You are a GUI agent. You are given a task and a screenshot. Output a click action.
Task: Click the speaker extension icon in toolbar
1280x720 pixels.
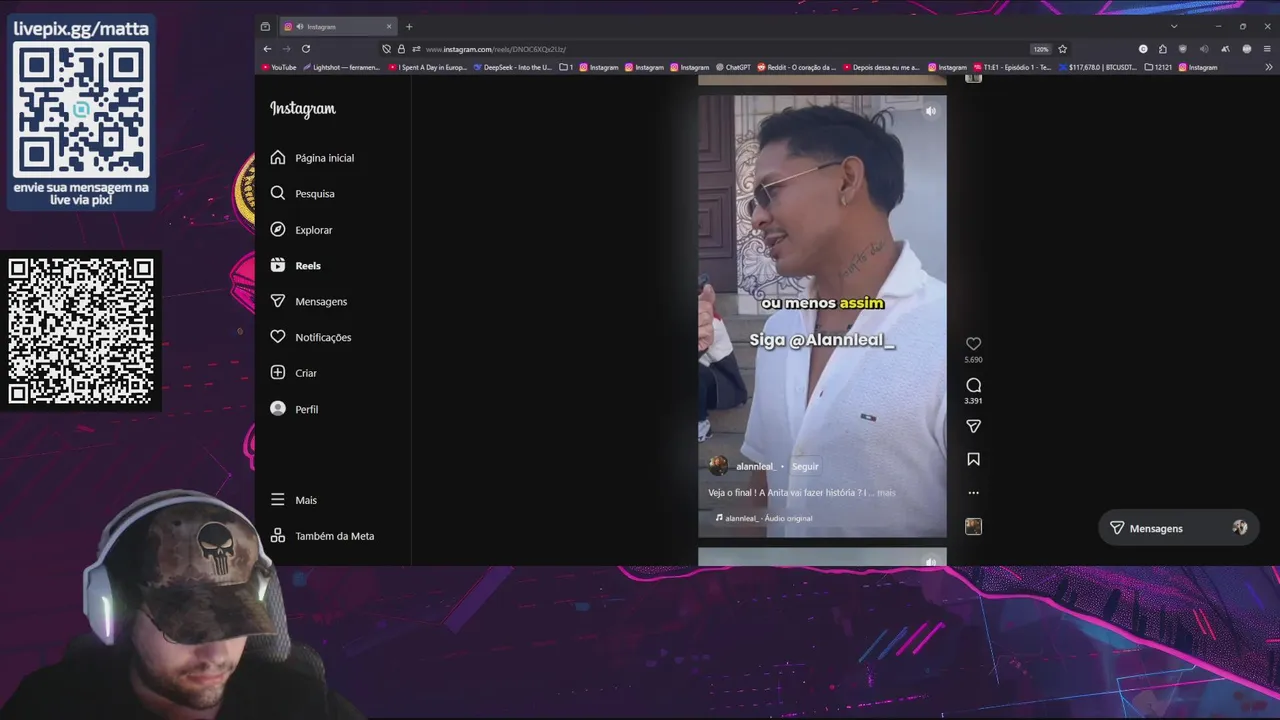(x=1204, y=49)
